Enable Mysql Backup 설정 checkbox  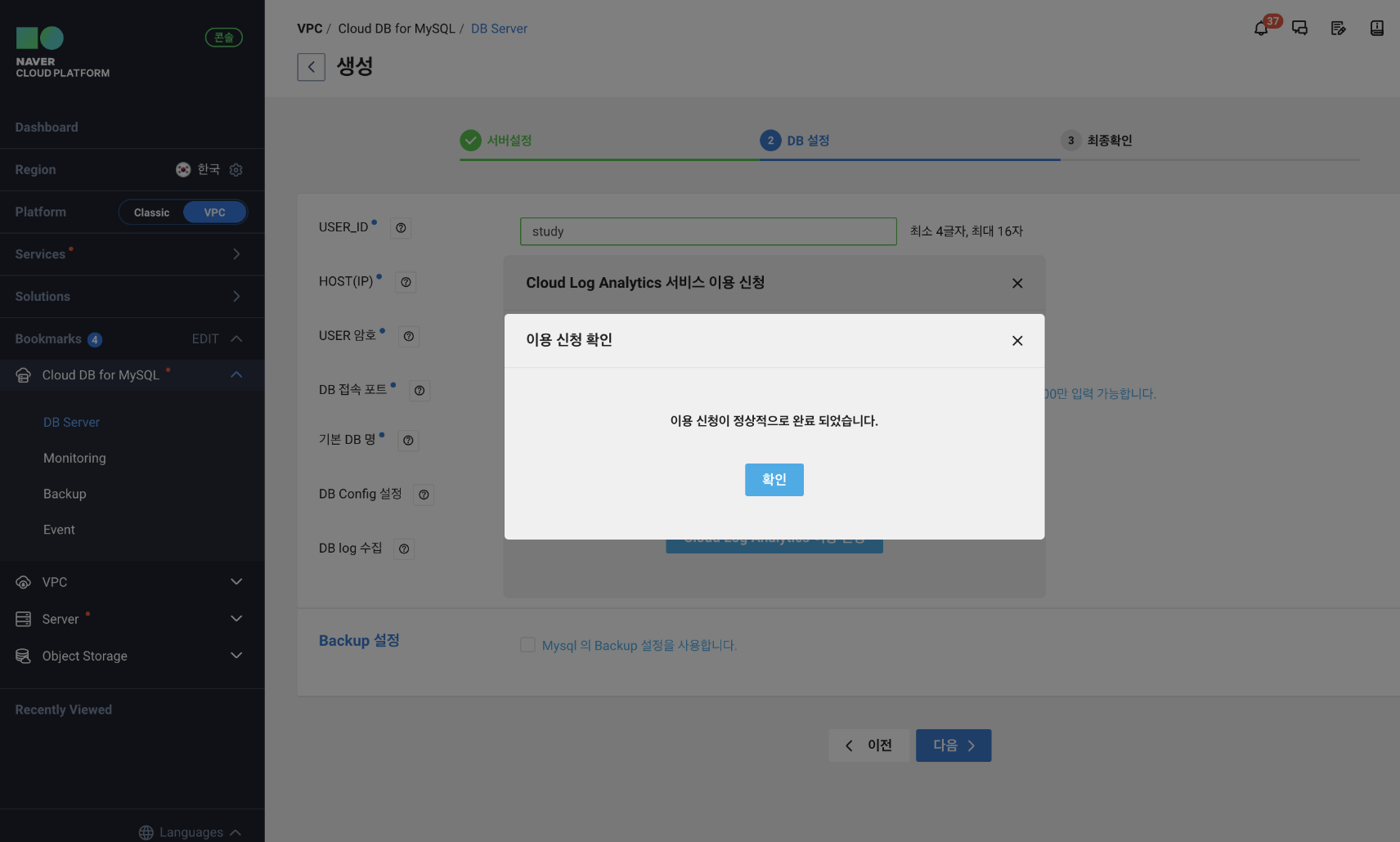[527, 645]
